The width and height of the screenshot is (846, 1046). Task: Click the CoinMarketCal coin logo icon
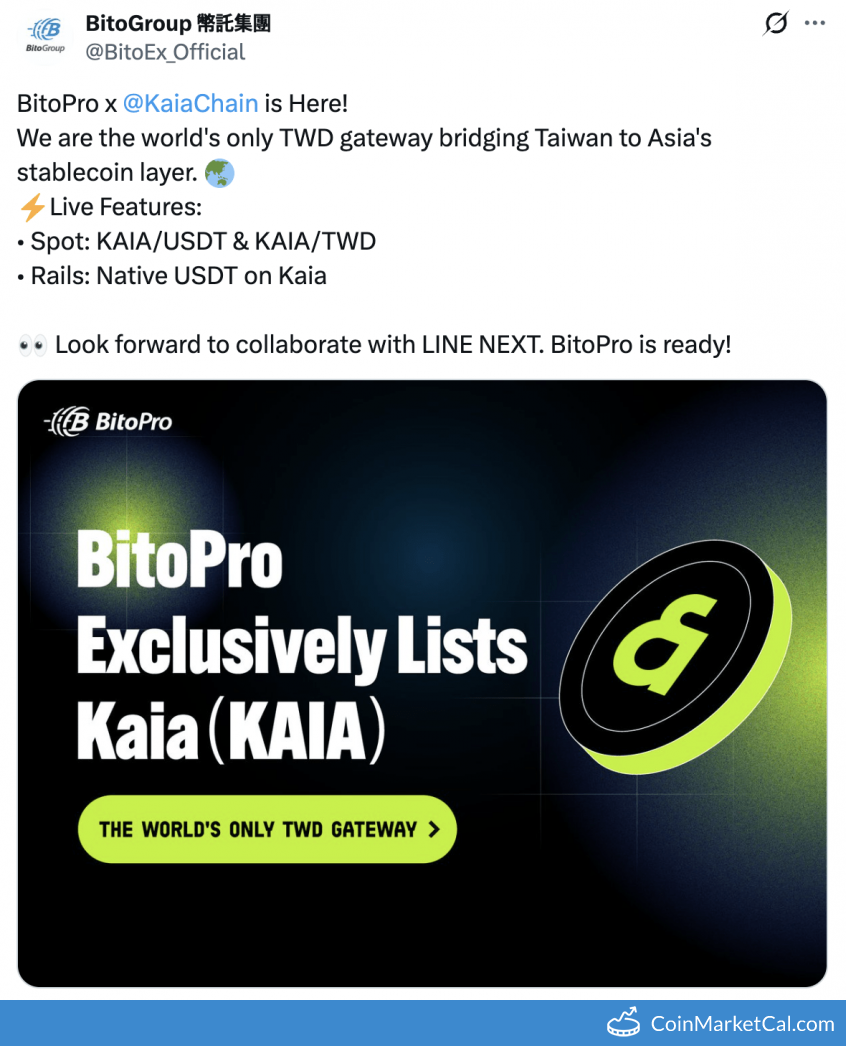coord(624,1023)
